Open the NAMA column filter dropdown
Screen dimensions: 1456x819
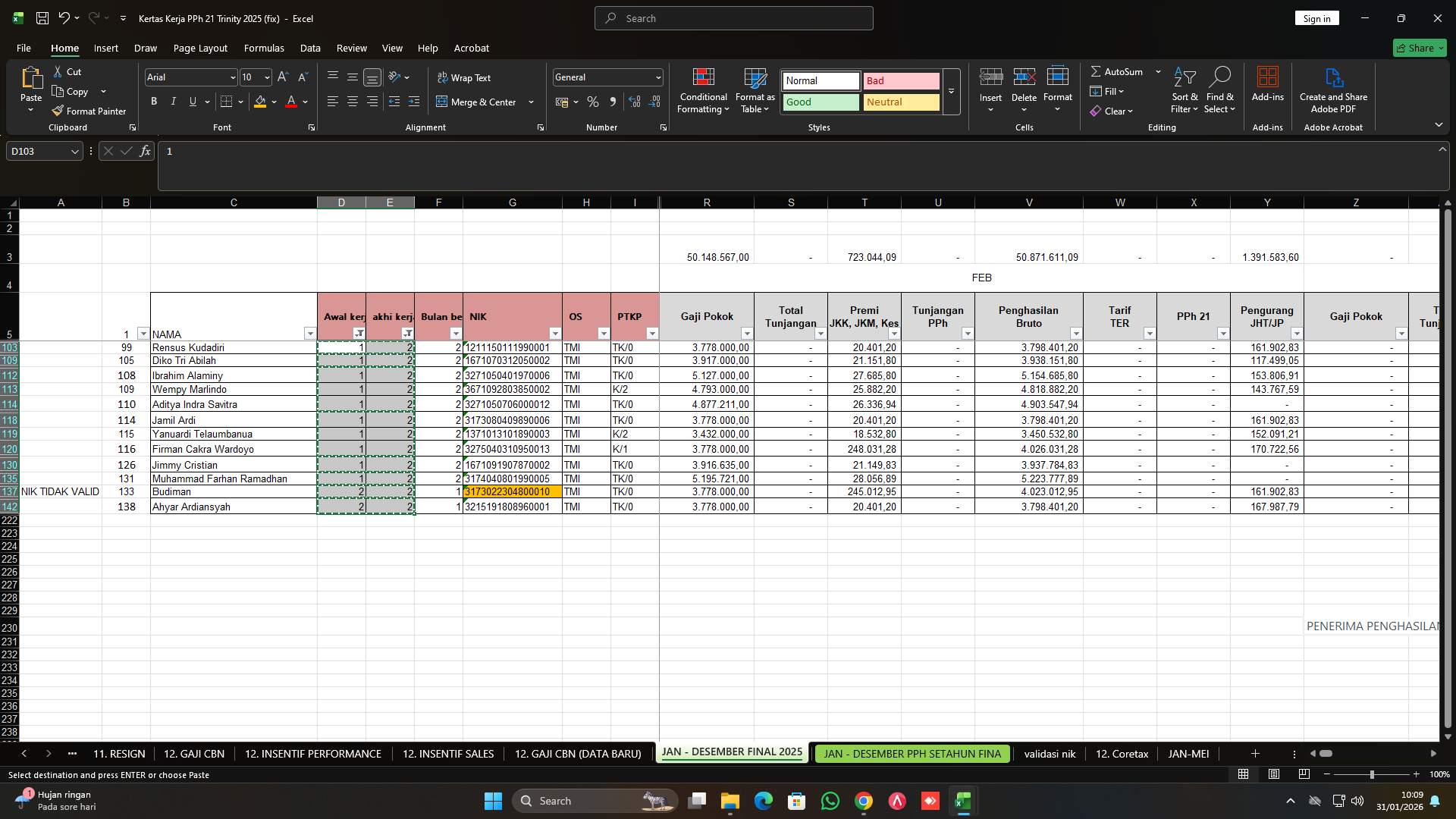(x=309, y=334)
